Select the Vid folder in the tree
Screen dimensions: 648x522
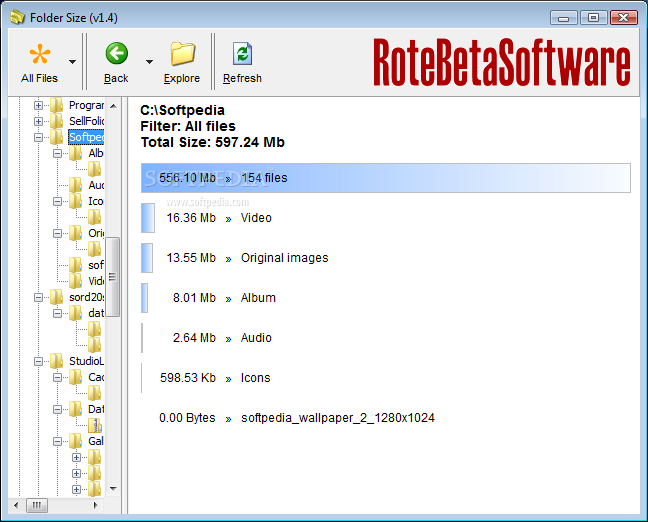click(96, 281)
